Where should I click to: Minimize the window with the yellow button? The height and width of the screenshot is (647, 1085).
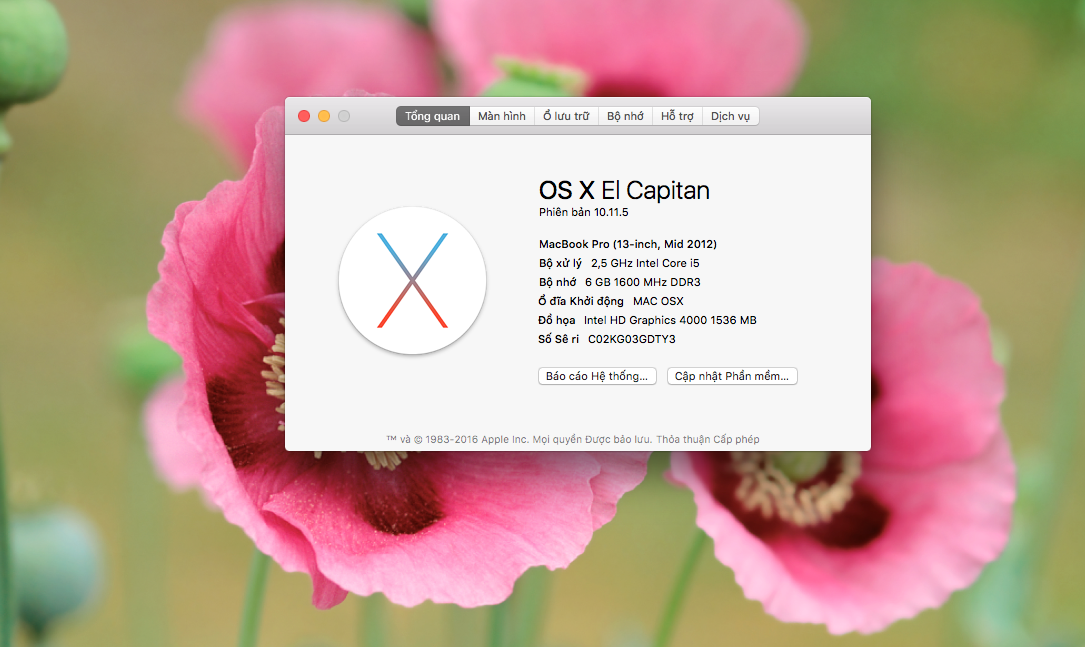pos(324,116)
